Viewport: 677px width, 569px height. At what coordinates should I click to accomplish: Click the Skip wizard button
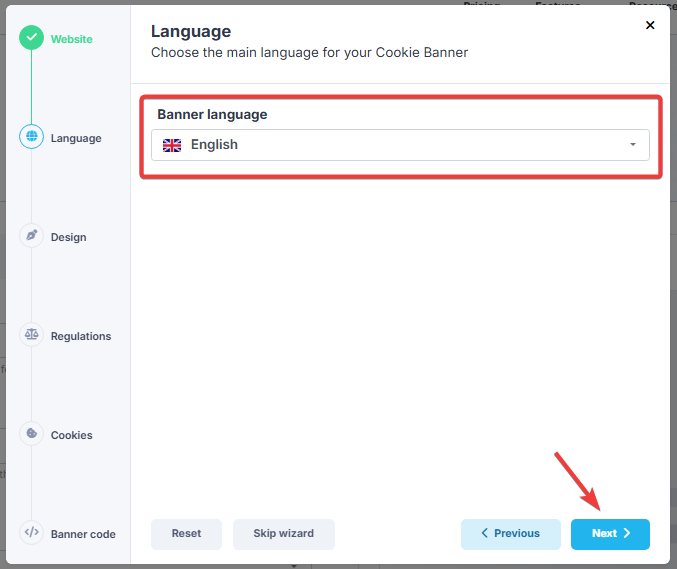(284, 534)
